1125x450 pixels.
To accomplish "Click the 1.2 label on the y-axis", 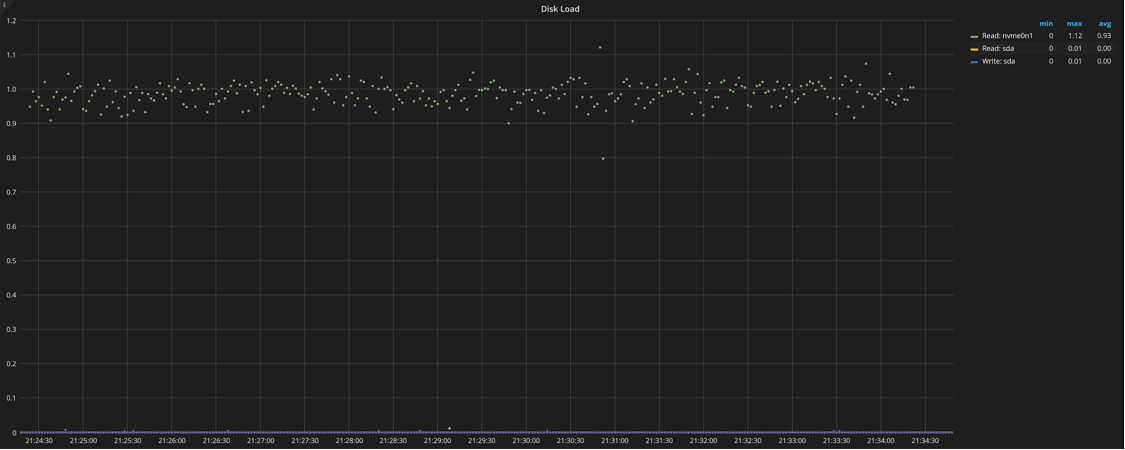I will coord(11,21).
